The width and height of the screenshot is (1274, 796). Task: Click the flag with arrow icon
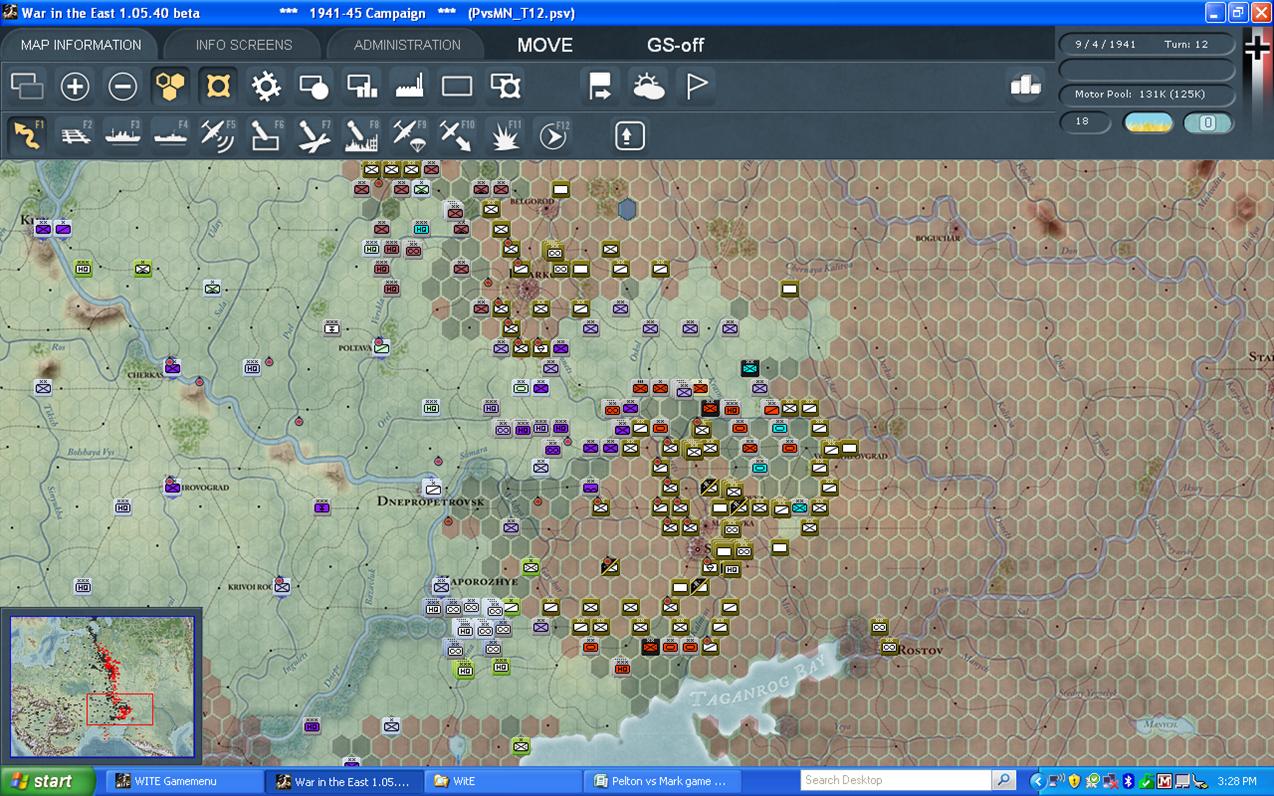(600, 87)
